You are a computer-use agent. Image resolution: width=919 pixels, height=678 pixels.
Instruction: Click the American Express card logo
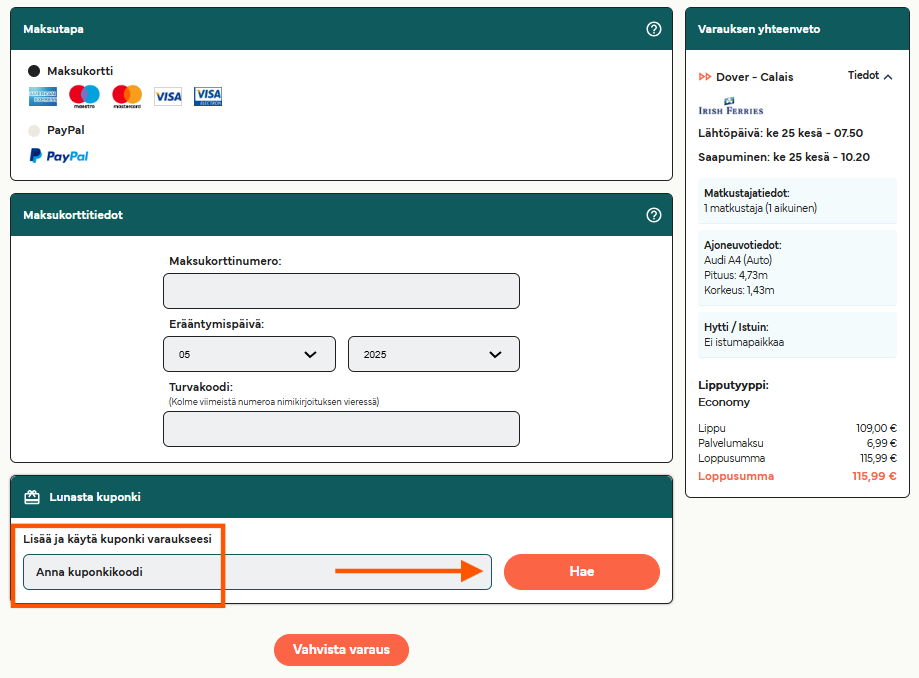click(x=43, y=97)
